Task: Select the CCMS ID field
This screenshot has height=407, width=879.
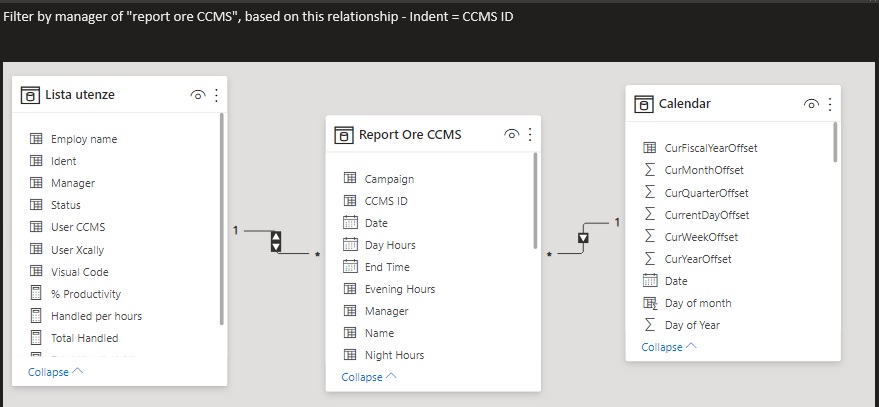Action: pyautogui.click(x=386, y=201)
